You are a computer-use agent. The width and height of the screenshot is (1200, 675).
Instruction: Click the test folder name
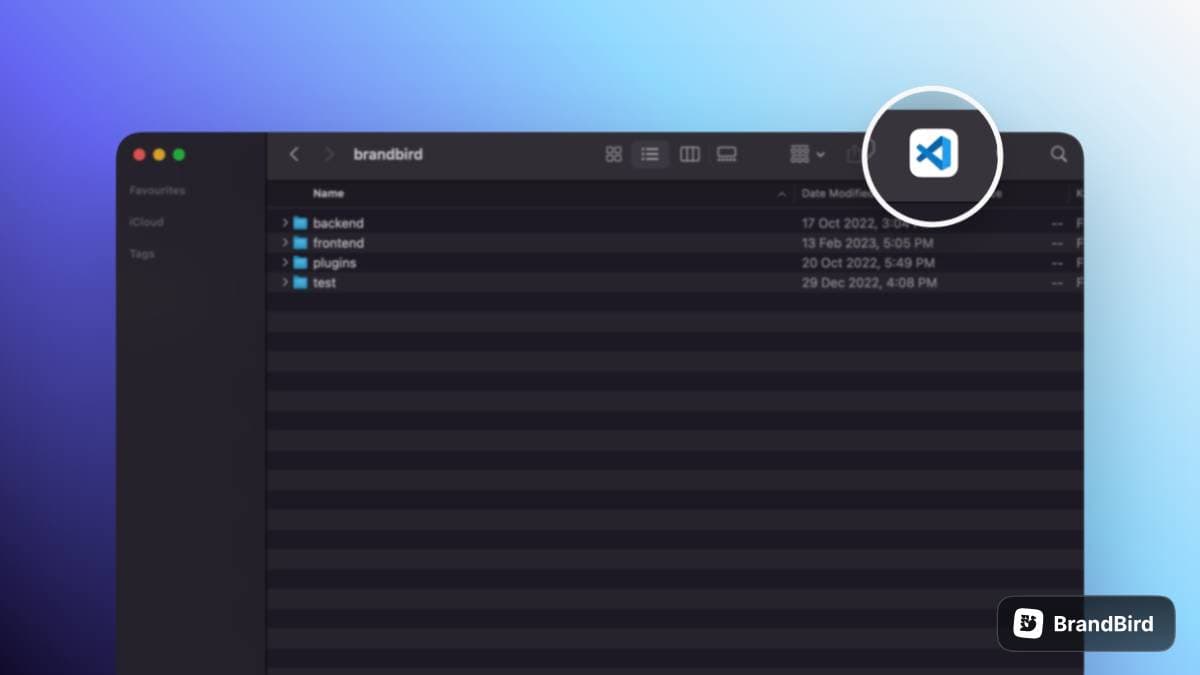pyautogui.click(x=324, y=283)
